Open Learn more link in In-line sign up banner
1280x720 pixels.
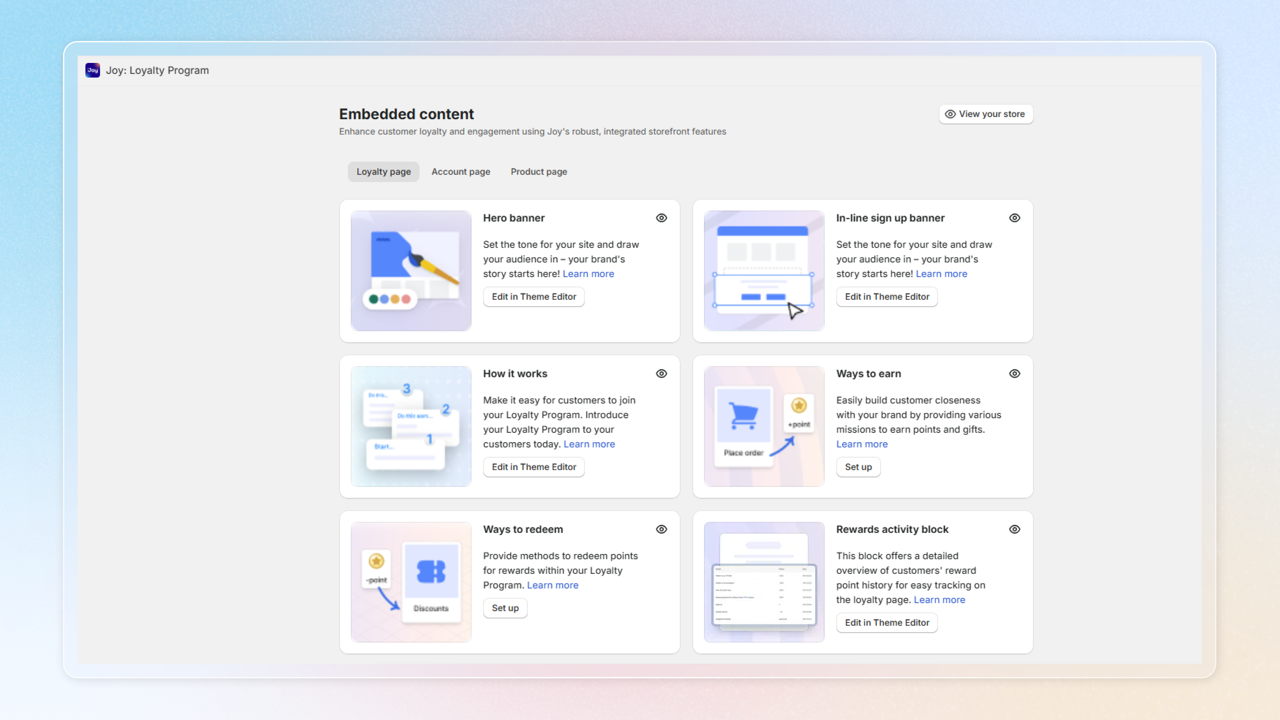pos(941,274)
